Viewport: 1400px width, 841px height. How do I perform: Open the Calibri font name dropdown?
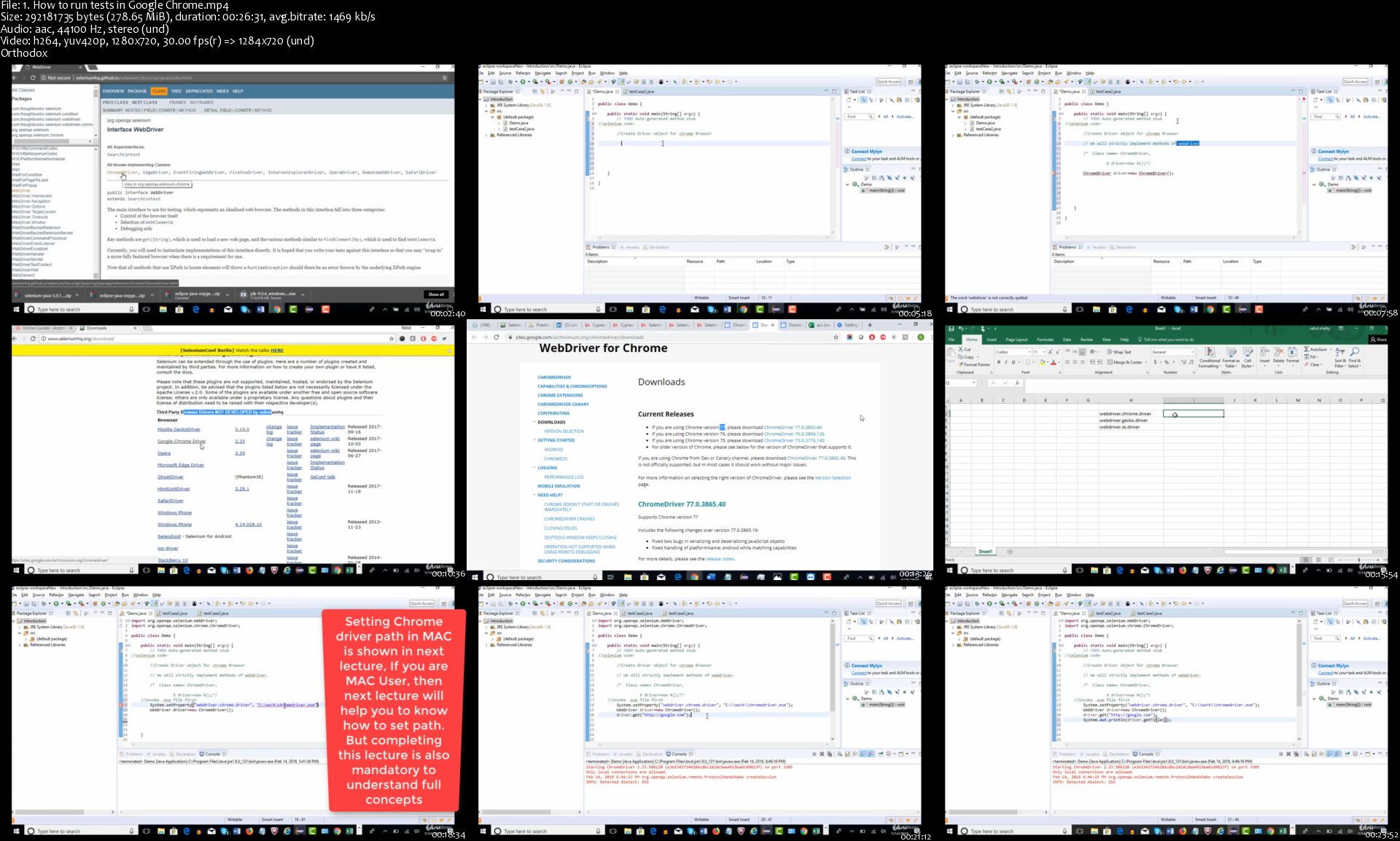[1030, 352]
